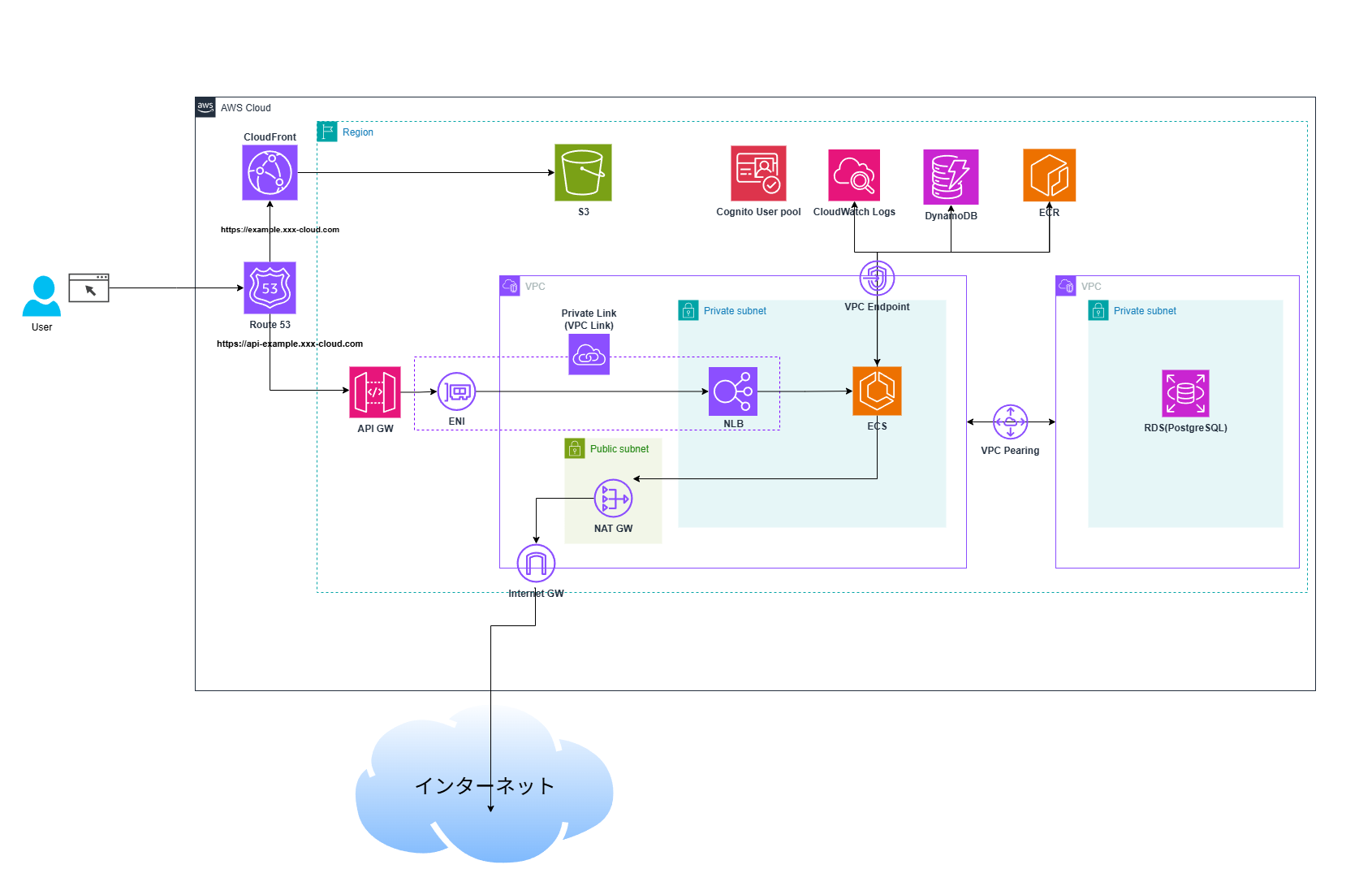Select the S3 bucket icon
Viewport: 1372px width, 869px height.
pos(583,173)
